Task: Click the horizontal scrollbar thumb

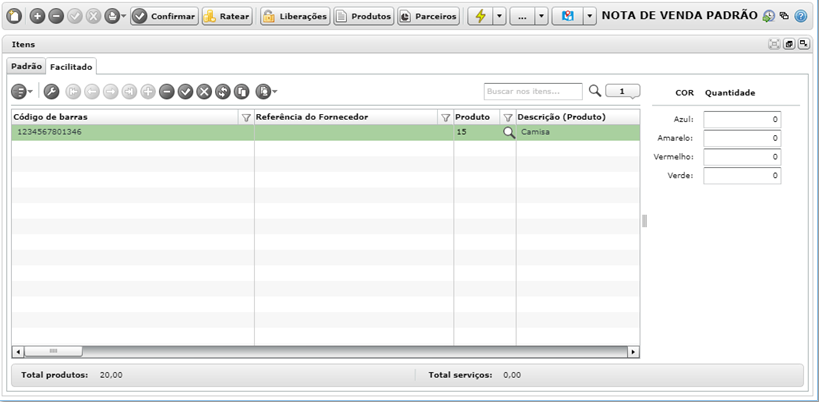Action: pos(53,352)
